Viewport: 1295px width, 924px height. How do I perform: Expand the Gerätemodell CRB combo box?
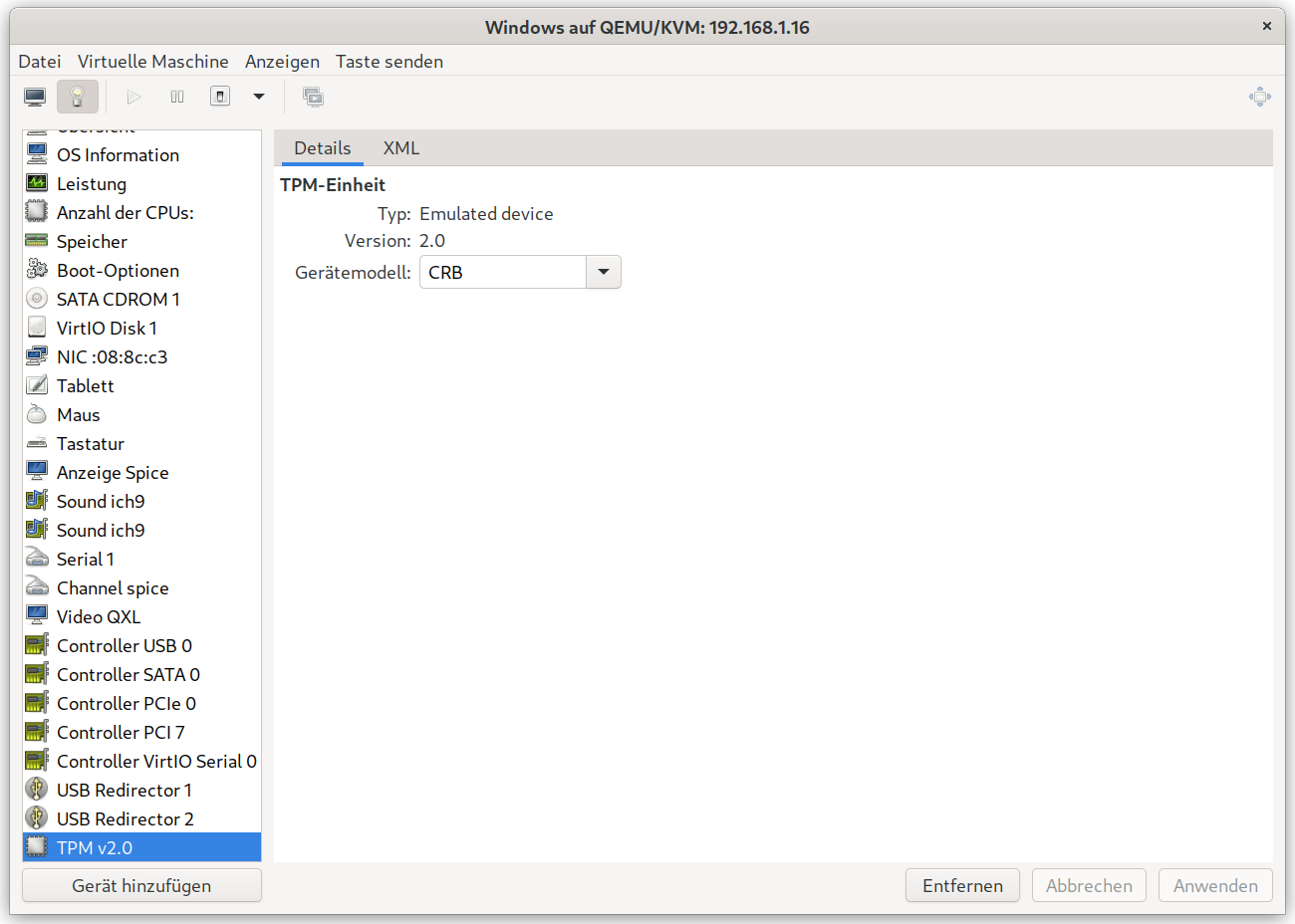(603, 272)
